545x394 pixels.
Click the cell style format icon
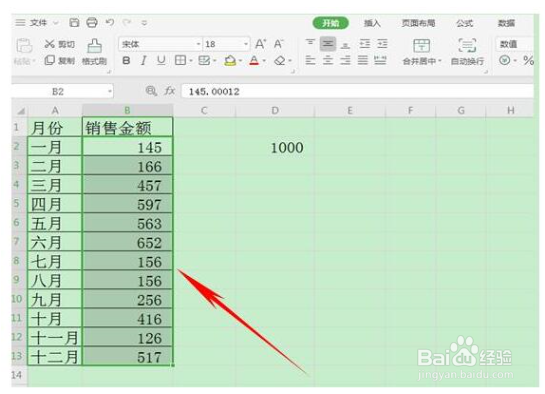tap(204, 61)
